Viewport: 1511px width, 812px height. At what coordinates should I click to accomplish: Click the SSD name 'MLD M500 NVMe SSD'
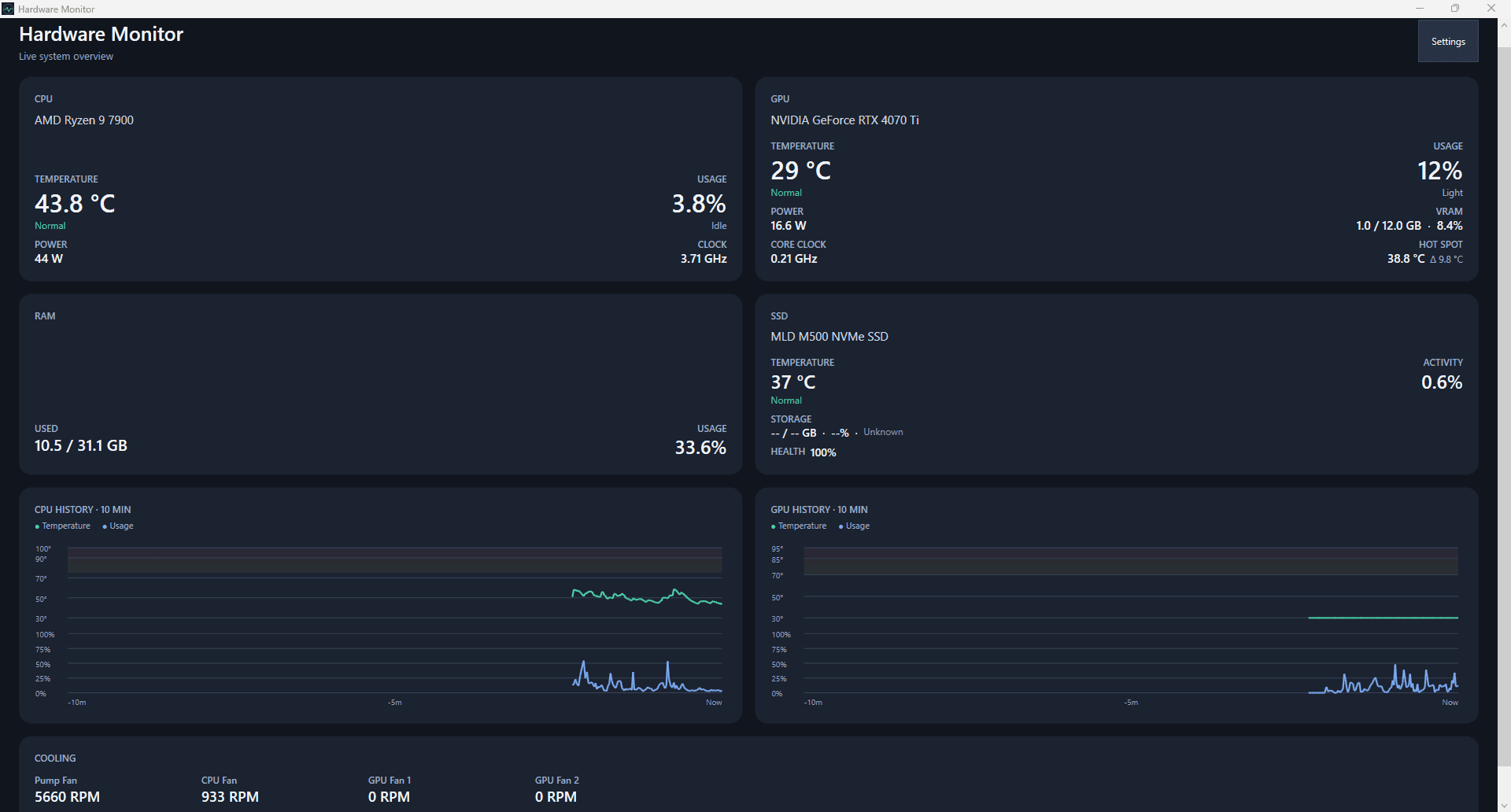829,337
